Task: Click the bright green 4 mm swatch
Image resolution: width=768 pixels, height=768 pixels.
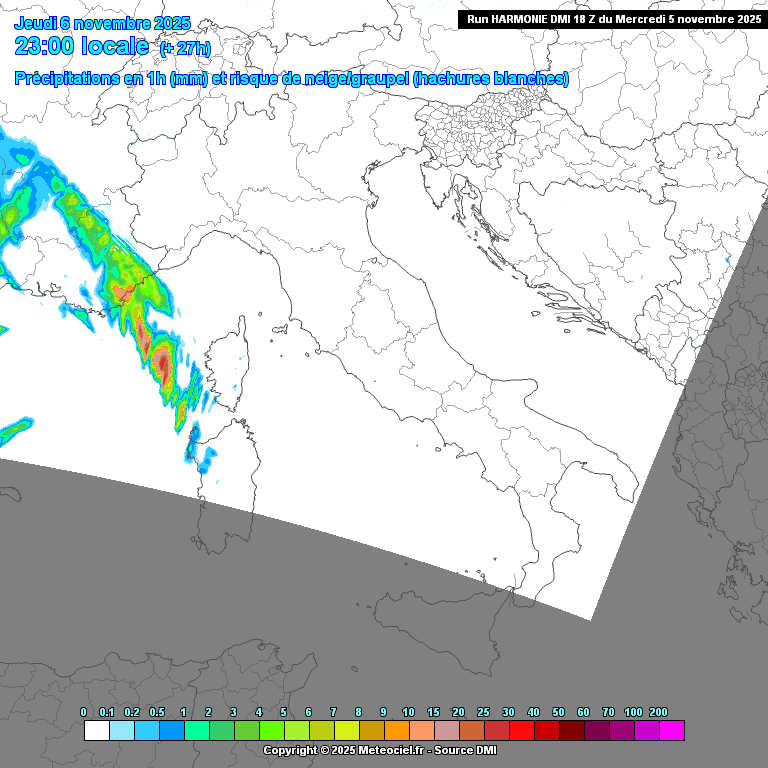Action: click(272, 731)
